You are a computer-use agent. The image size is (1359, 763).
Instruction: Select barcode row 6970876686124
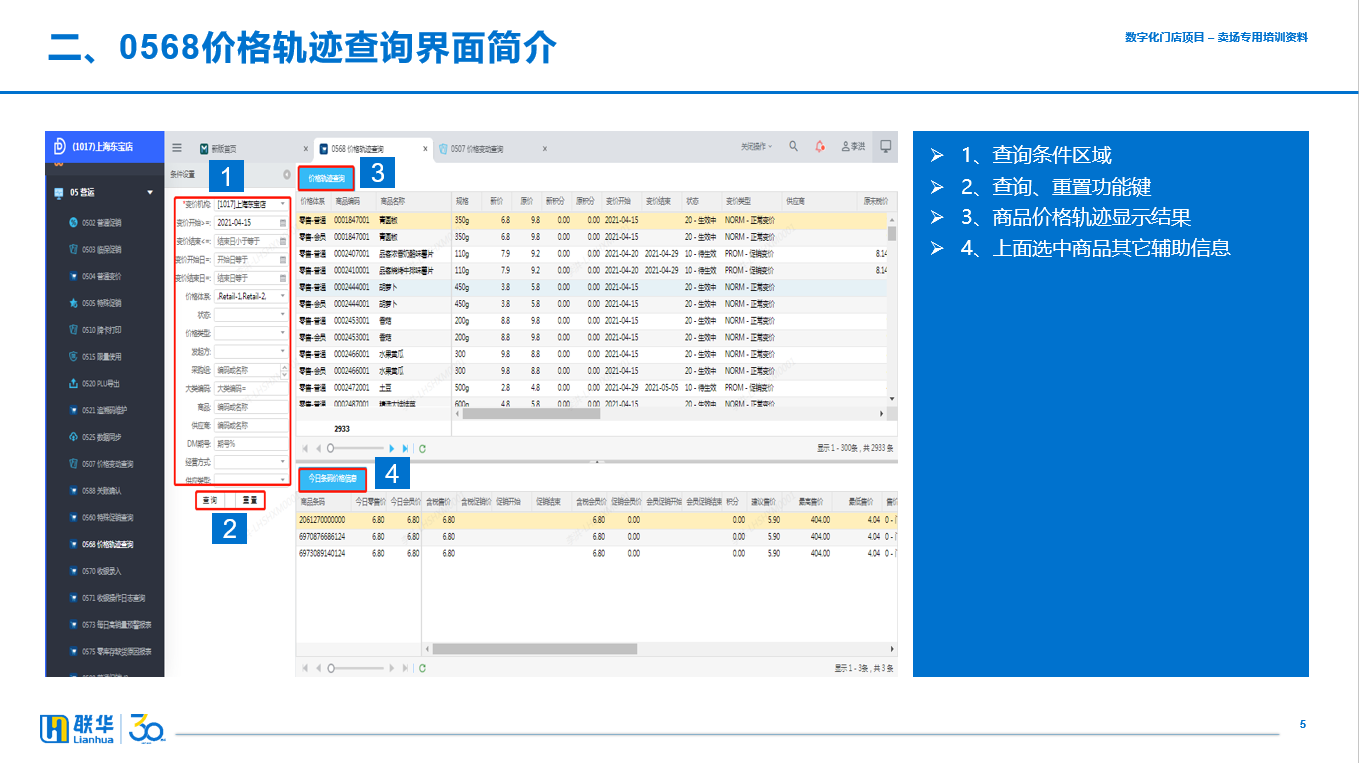[x=596, y=536]
